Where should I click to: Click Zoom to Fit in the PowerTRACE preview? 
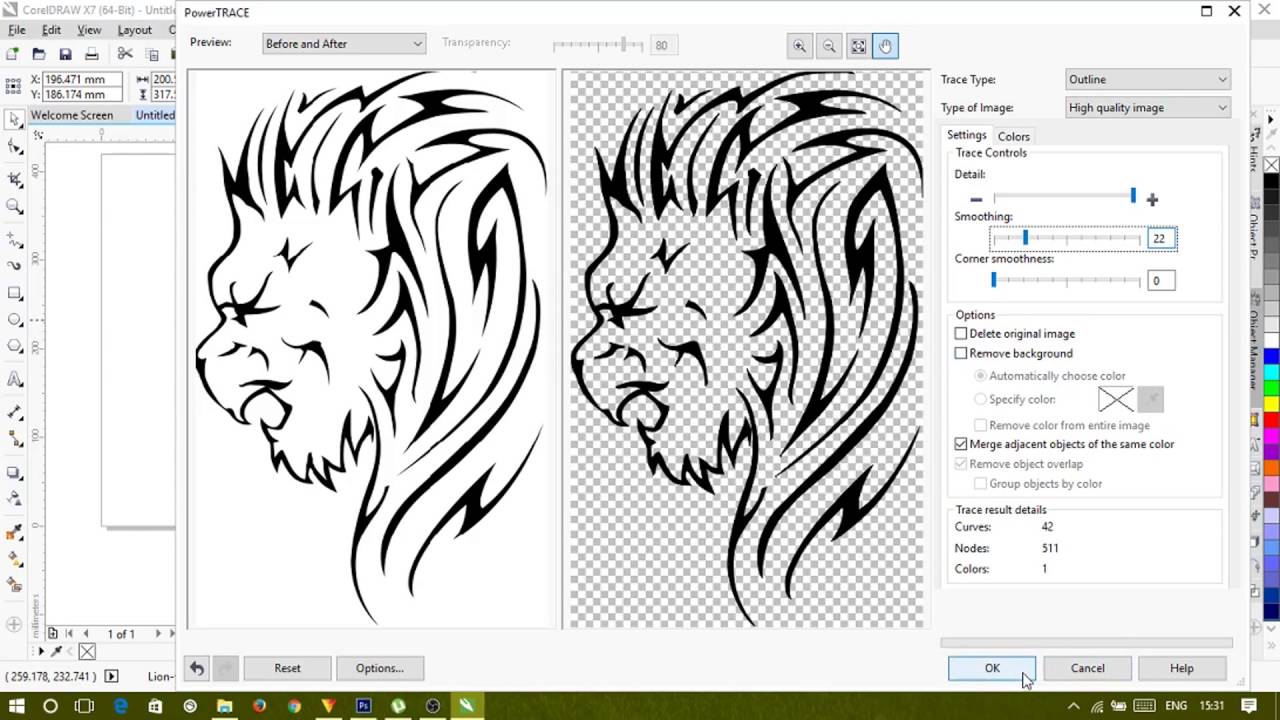(x=858, y=46)
